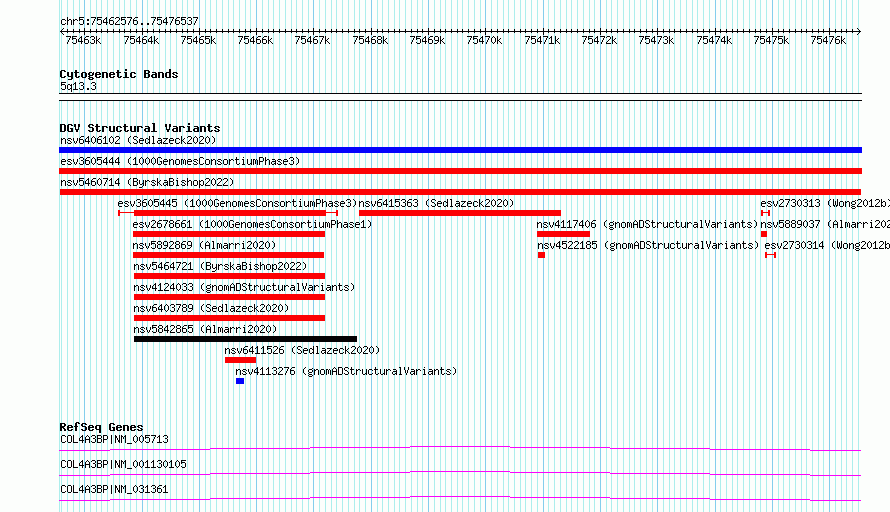
Task: Click the 75467k ruler tick label
Action: click(312, 40)
